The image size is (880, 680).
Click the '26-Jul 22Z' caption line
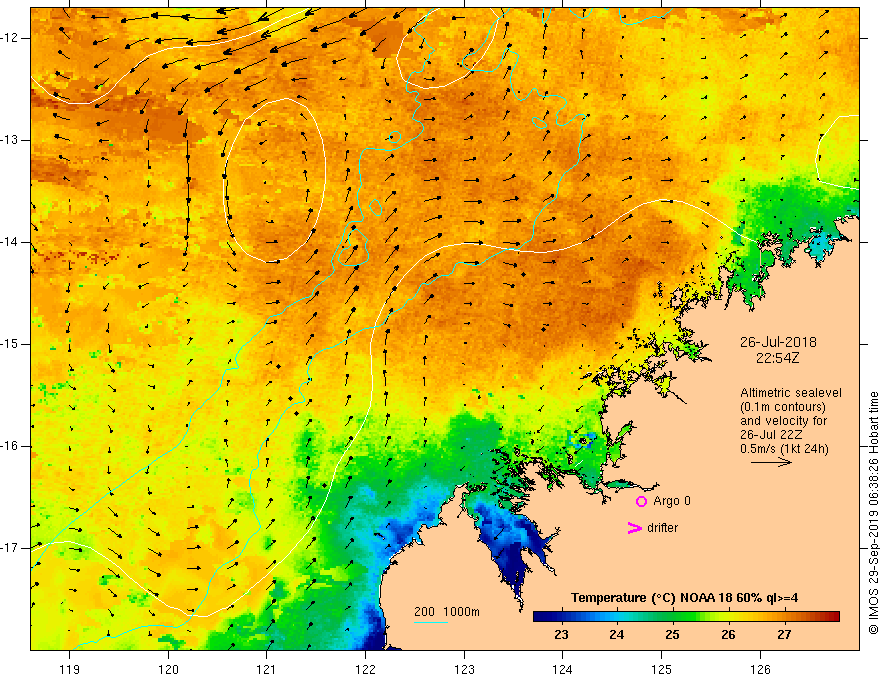(x=772, y=435)
